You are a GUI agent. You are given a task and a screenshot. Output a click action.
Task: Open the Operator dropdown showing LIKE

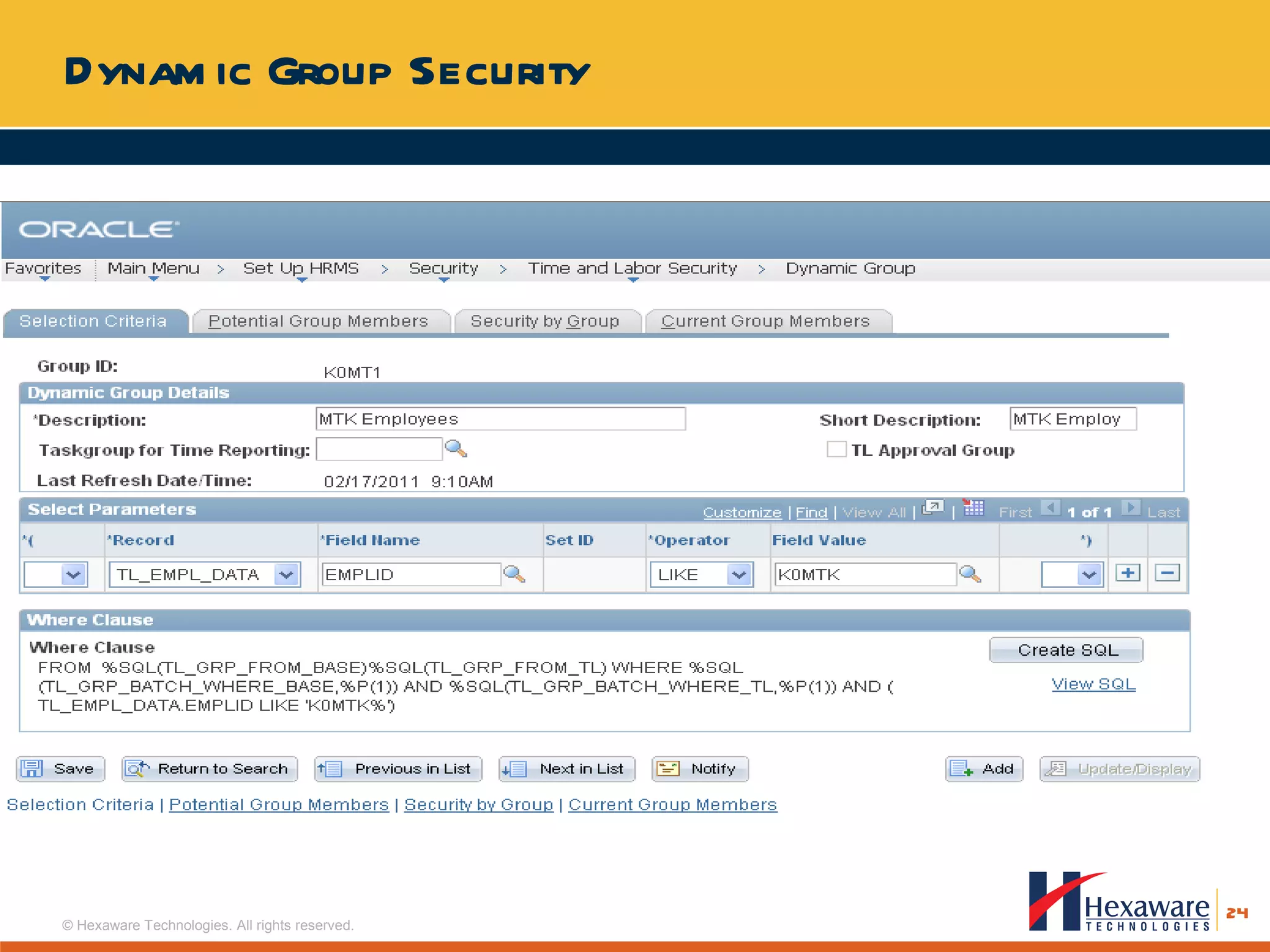coord(701,575)
